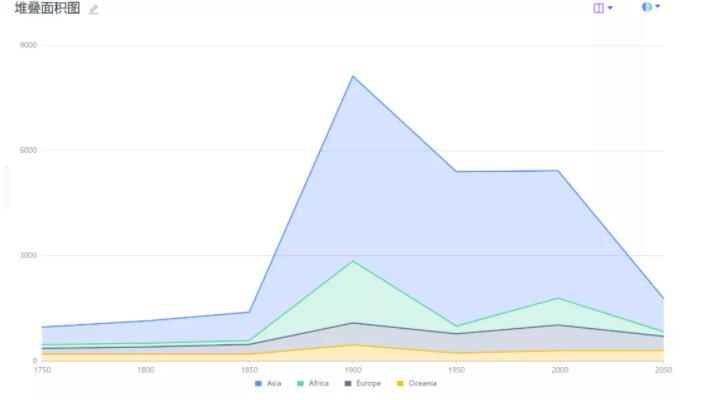This screenshot has width=710, height=400.
Task: Click the chart title 堆叠面积图
Action: [x=47, y=9]
